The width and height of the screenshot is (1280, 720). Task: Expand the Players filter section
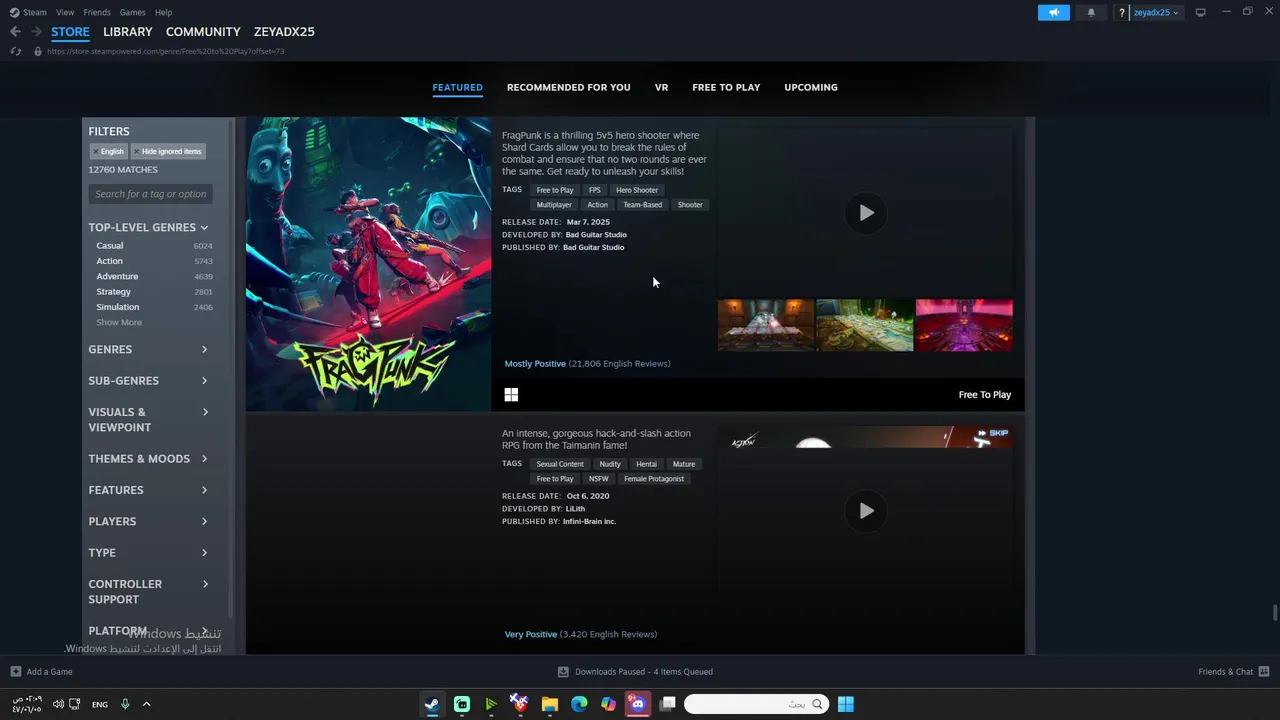pos(148,522)
